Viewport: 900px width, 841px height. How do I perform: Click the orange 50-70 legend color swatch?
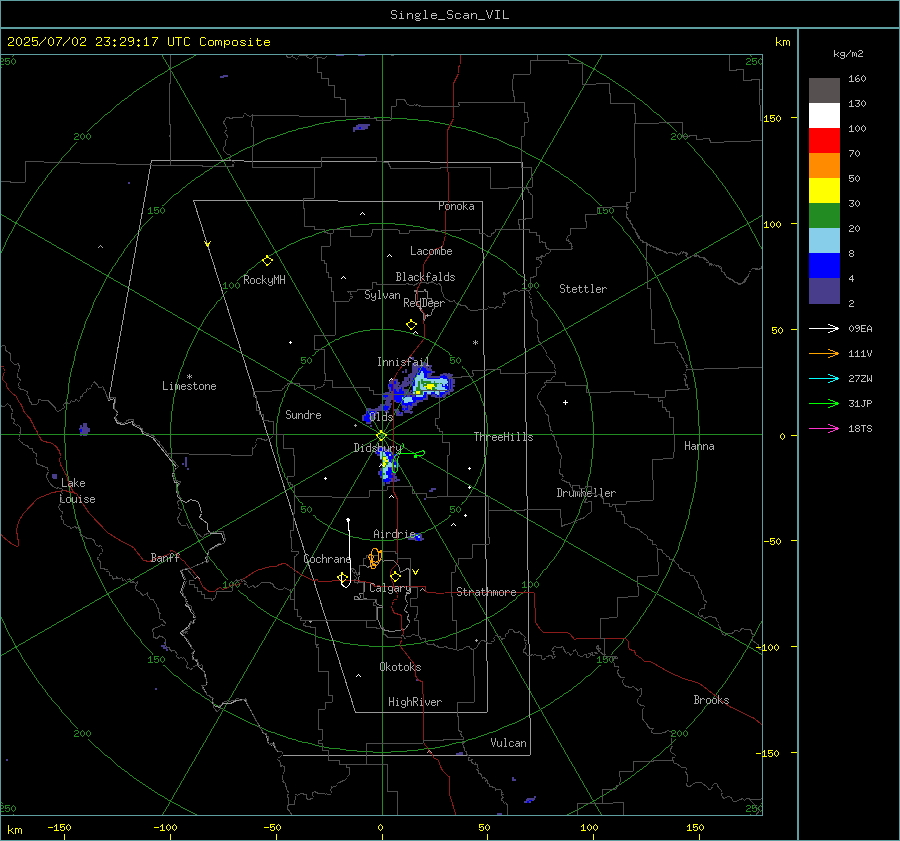point(824,165)
